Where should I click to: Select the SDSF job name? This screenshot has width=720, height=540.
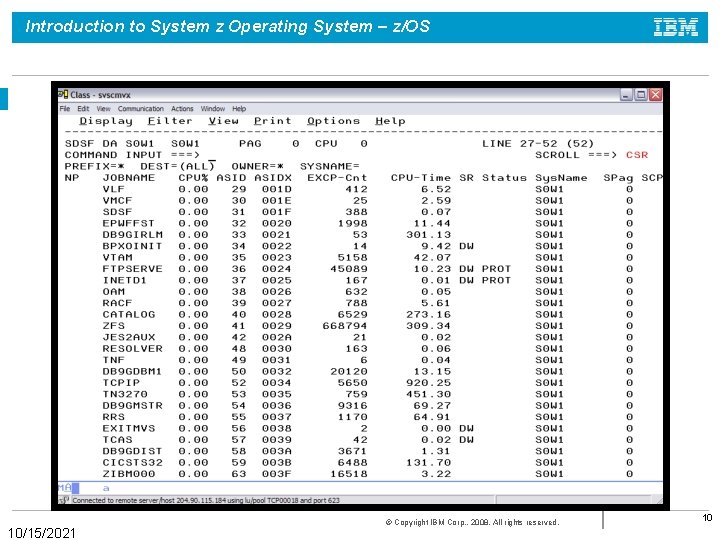117,212
